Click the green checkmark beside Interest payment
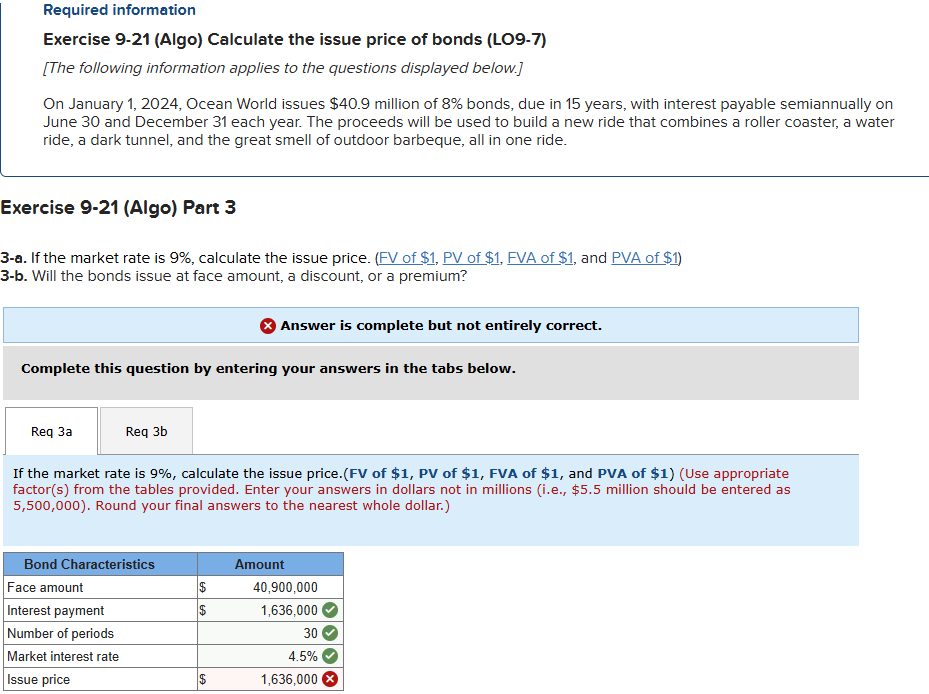929x694 pixels. click(x=332, y=610)
